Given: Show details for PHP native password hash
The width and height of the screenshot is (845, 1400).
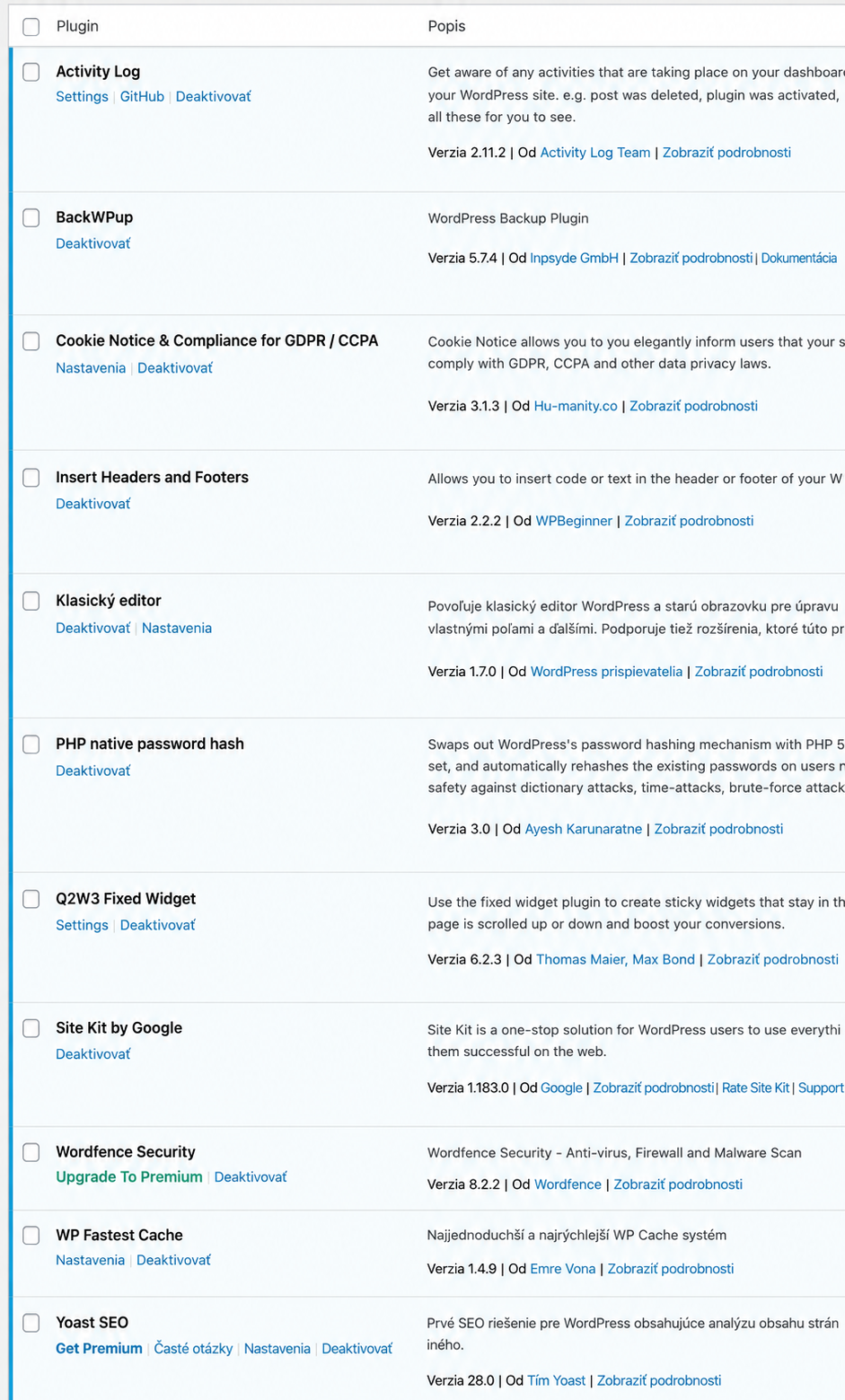Looking at the screenshot, I should [x=718, y=829].
